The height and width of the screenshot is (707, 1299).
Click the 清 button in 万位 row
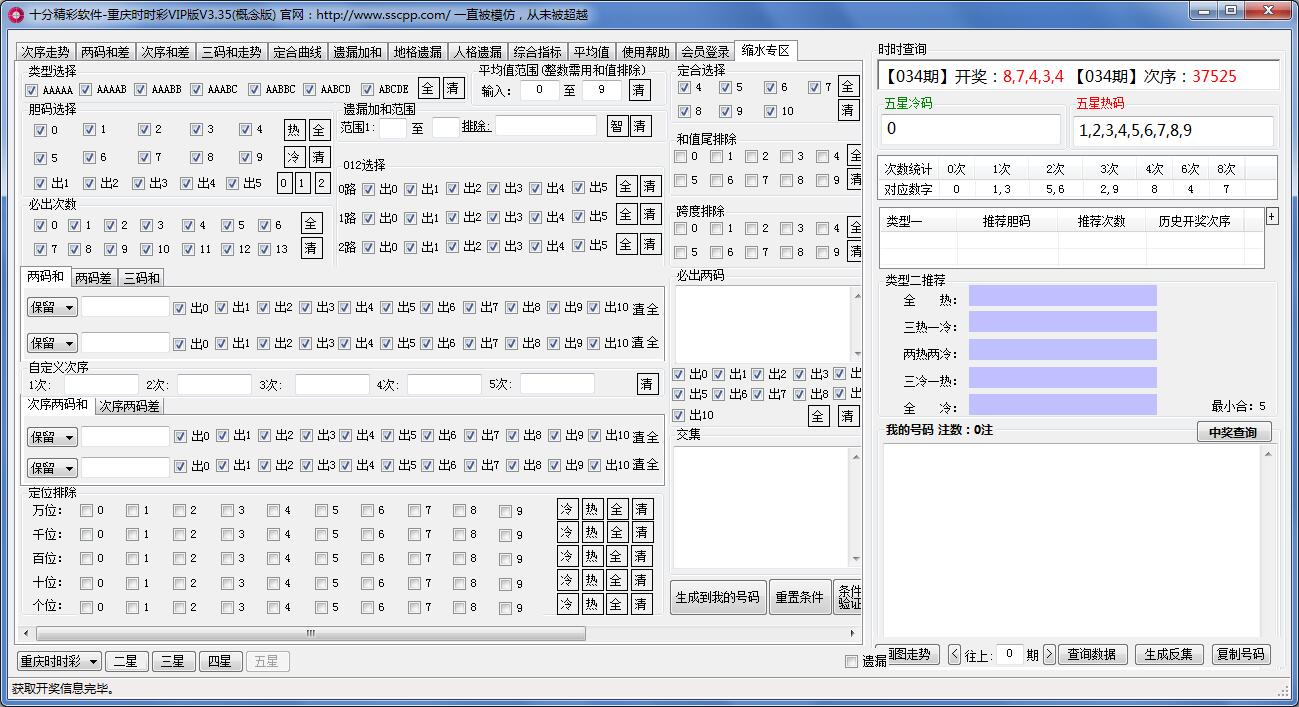click(x=642, y=509)
